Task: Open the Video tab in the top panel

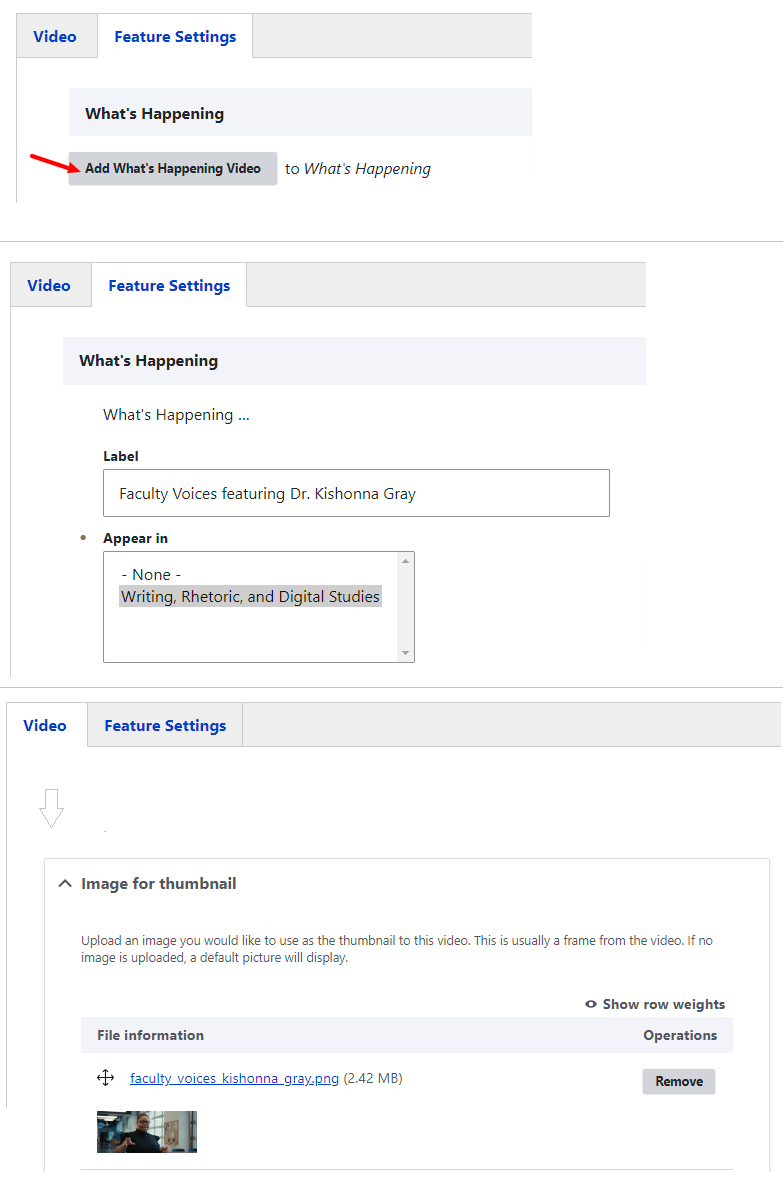Action: coord(55,36)
